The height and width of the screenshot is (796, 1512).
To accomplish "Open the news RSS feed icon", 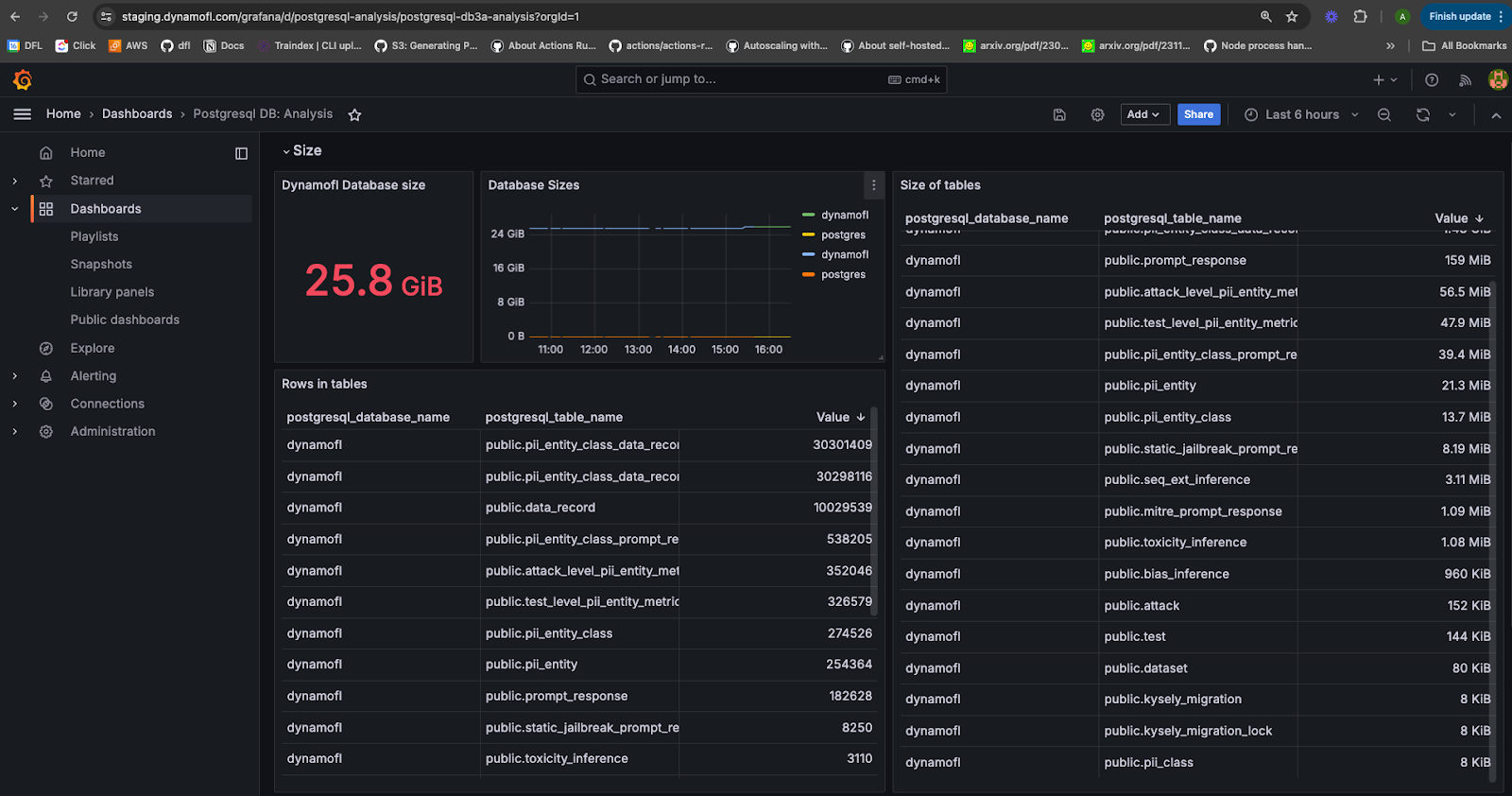I will pyautogui.click(x=1465, y=80).
